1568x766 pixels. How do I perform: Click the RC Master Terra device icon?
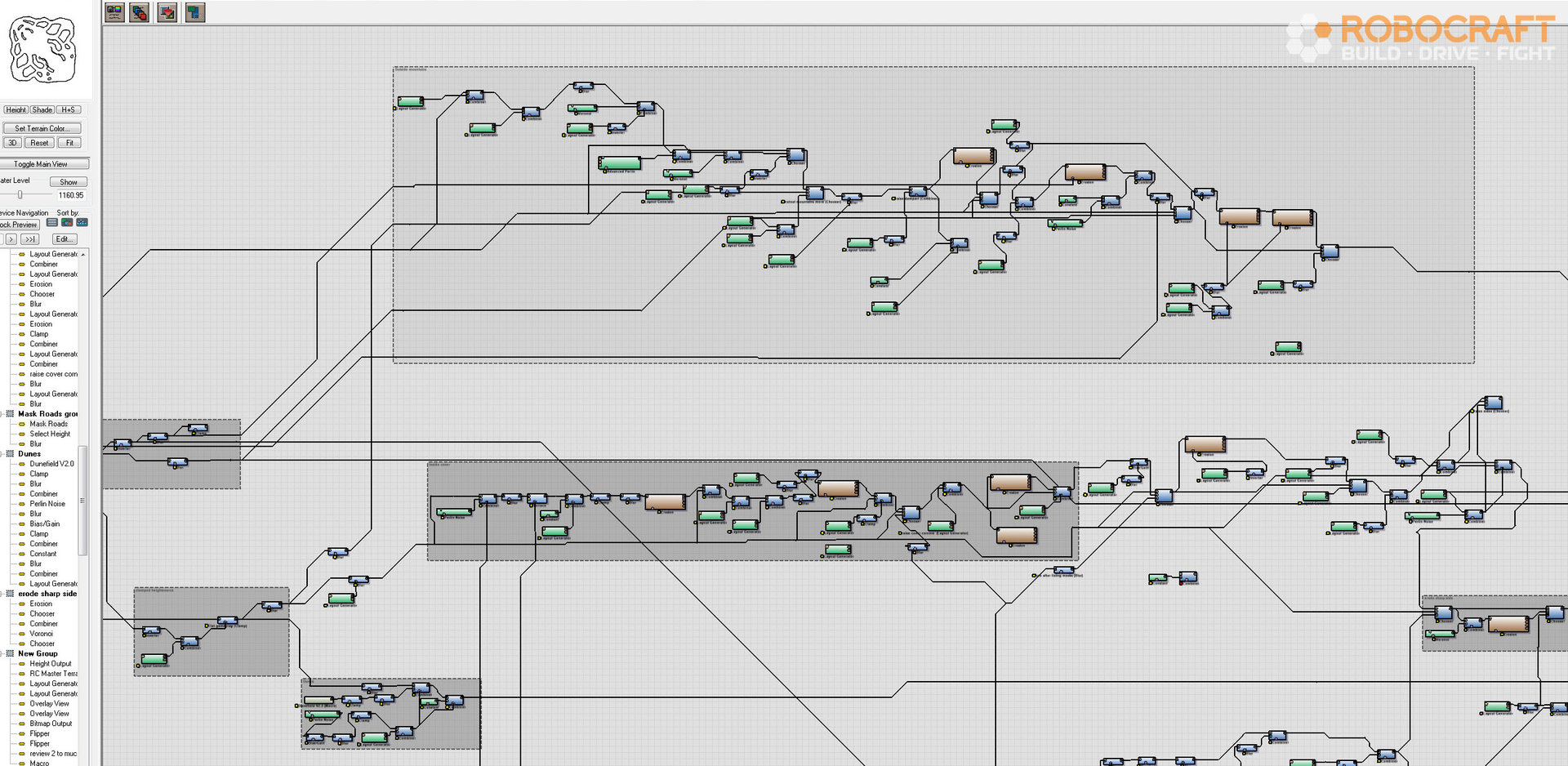tap(22, 674)
